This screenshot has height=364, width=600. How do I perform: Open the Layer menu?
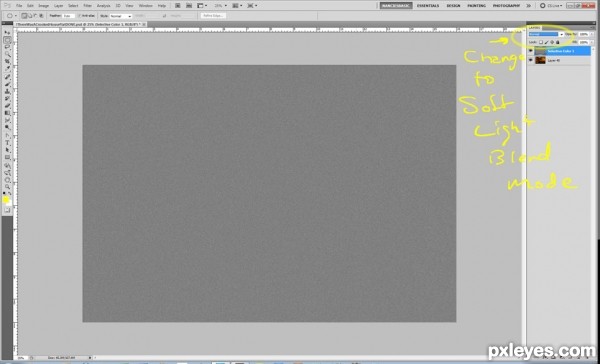point(59,6)
